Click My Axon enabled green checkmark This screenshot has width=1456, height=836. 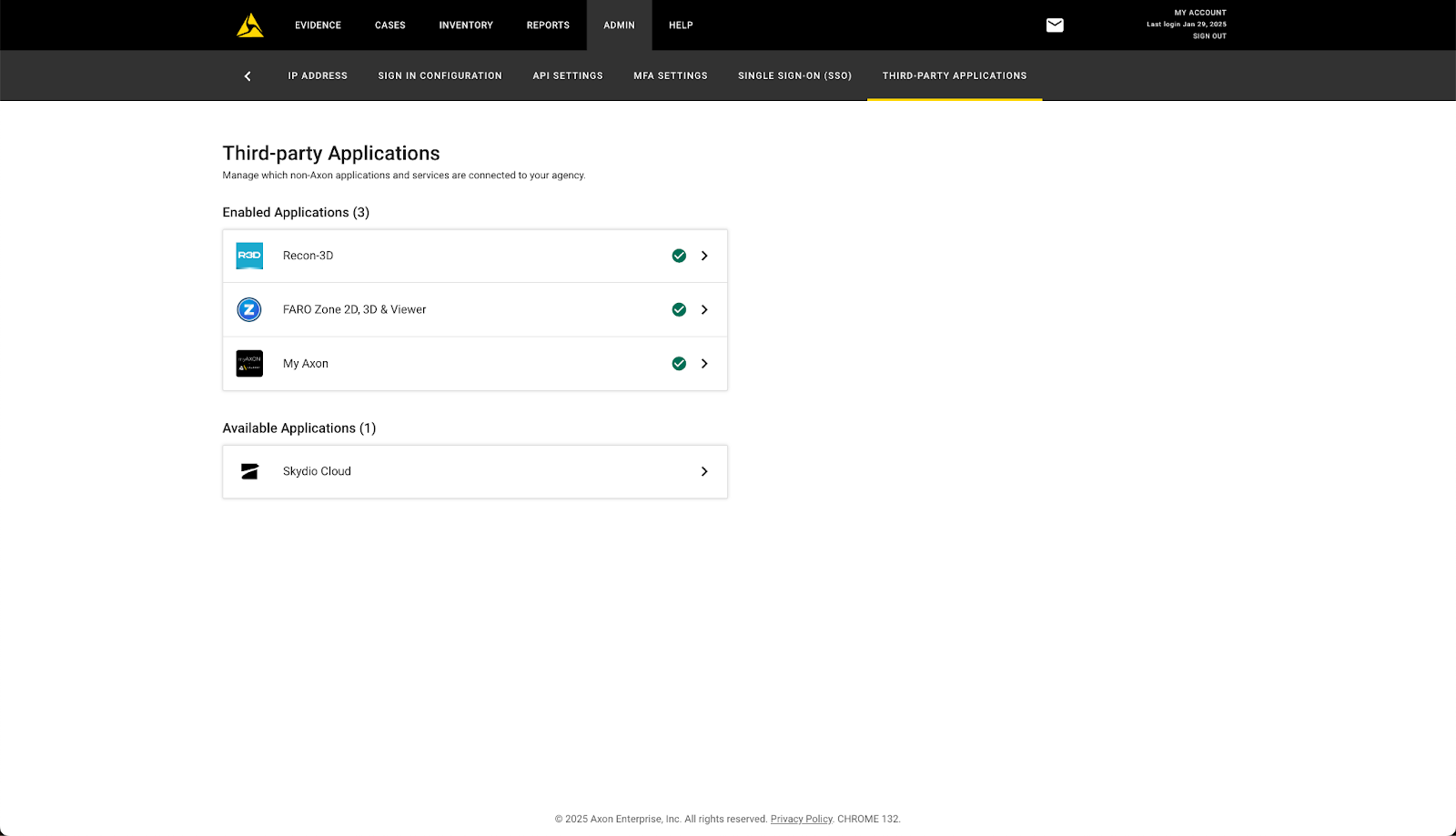[679, 364]
